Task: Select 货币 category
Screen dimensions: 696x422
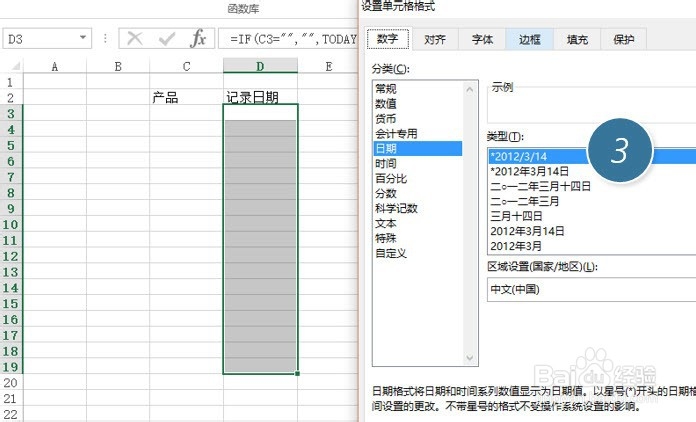Action: click(x=386, y=118)
